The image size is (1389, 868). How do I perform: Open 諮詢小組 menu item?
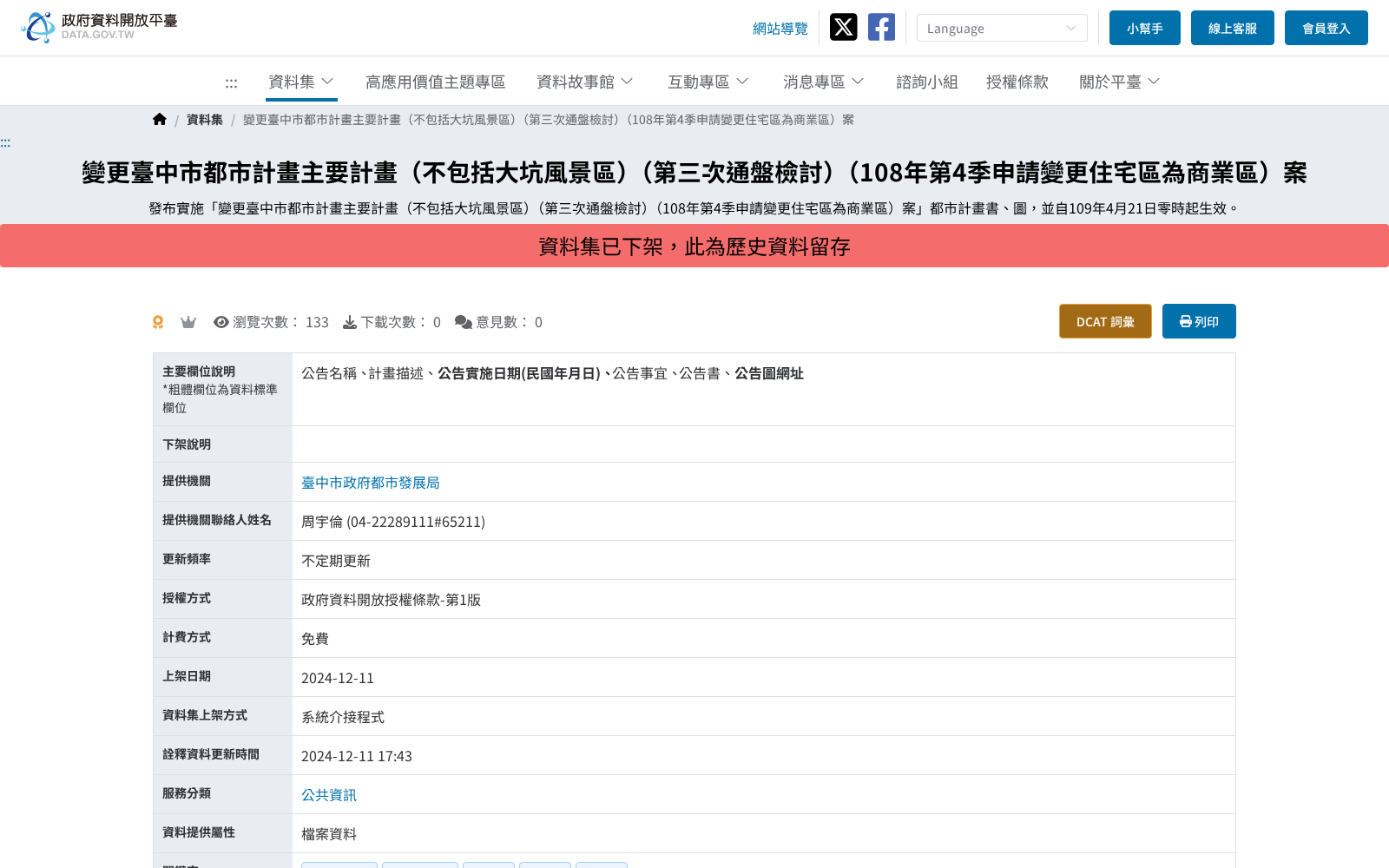click(927, 82)
